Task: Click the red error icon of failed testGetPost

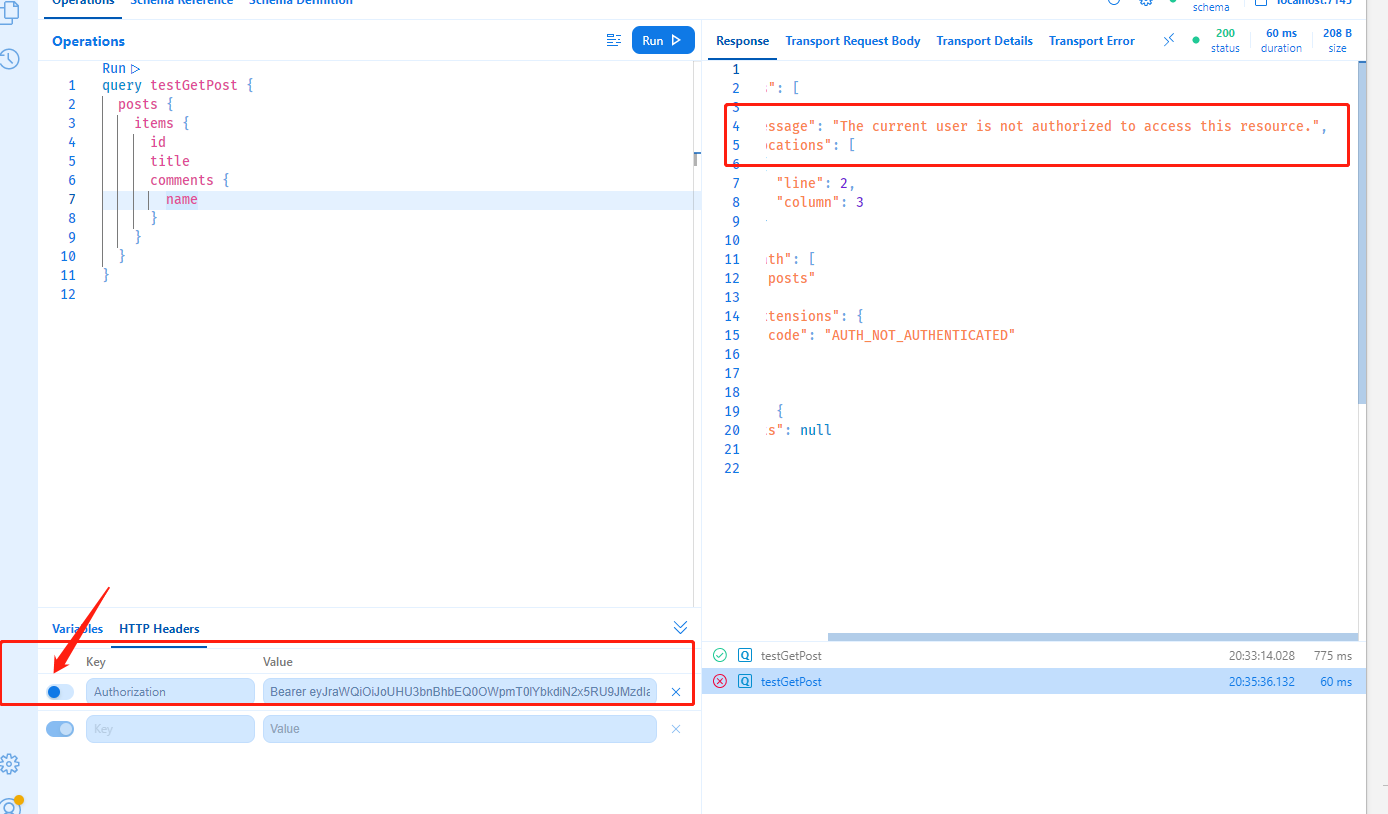Action: coord(720,682)
